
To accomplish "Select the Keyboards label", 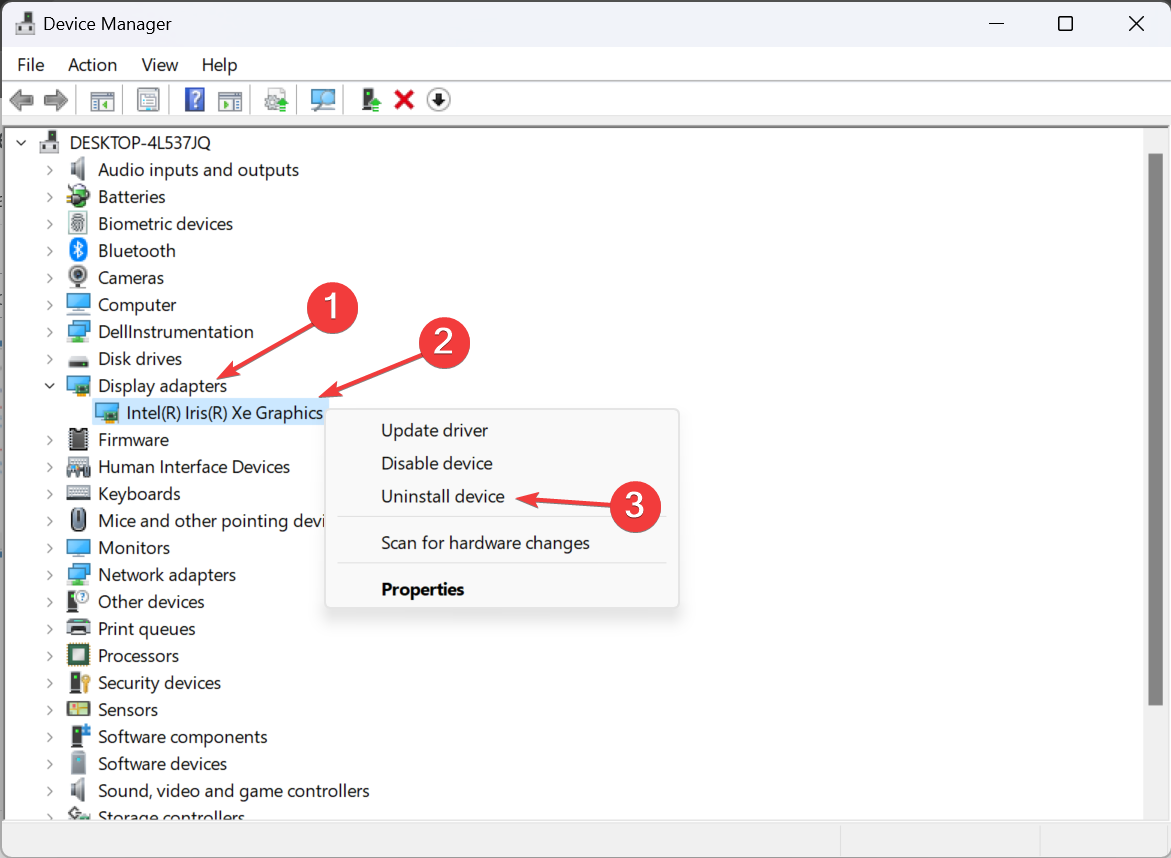I will tap(139, 494).
